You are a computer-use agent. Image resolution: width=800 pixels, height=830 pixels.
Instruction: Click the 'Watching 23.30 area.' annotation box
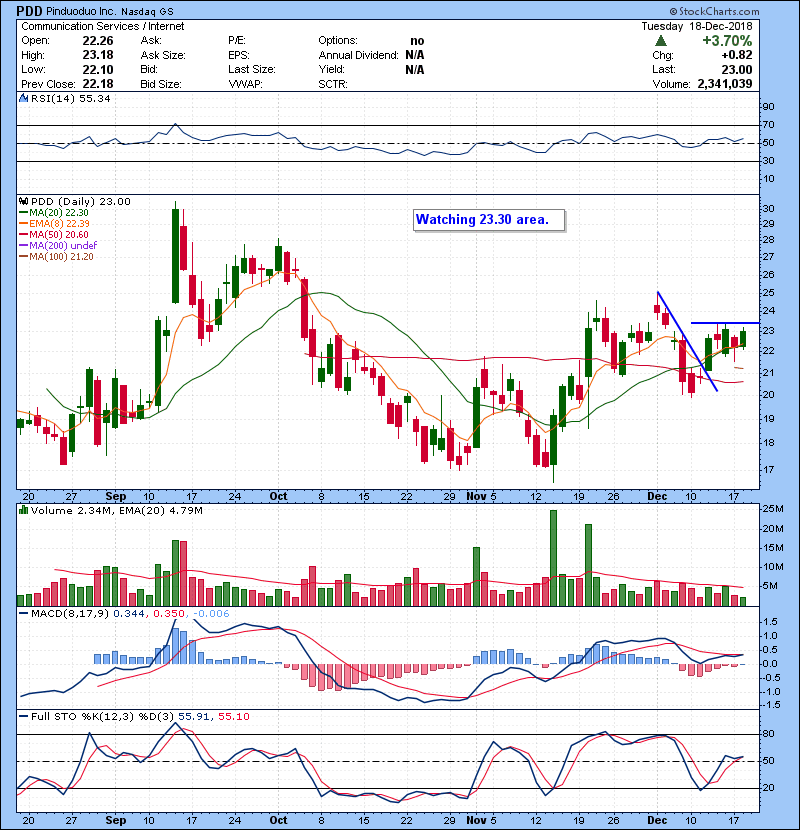489,220
